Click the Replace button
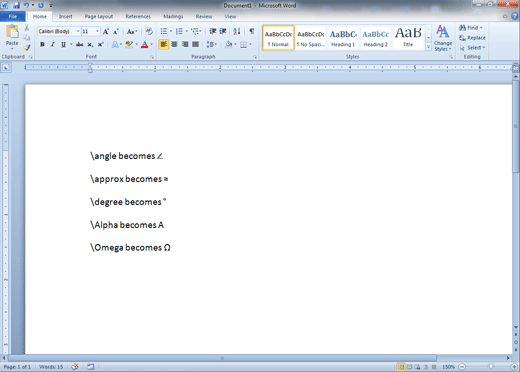 tap(472, 38)
